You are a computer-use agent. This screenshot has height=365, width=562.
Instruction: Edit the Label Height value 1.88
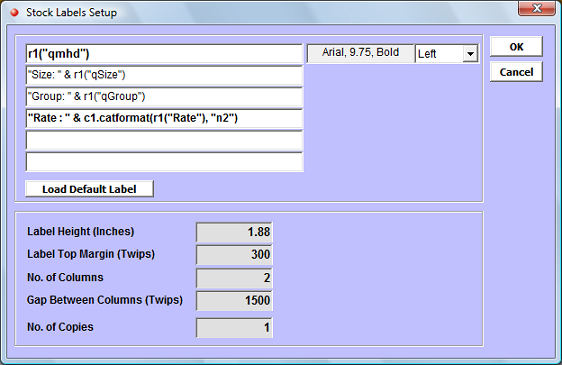[x=234, y=232]
